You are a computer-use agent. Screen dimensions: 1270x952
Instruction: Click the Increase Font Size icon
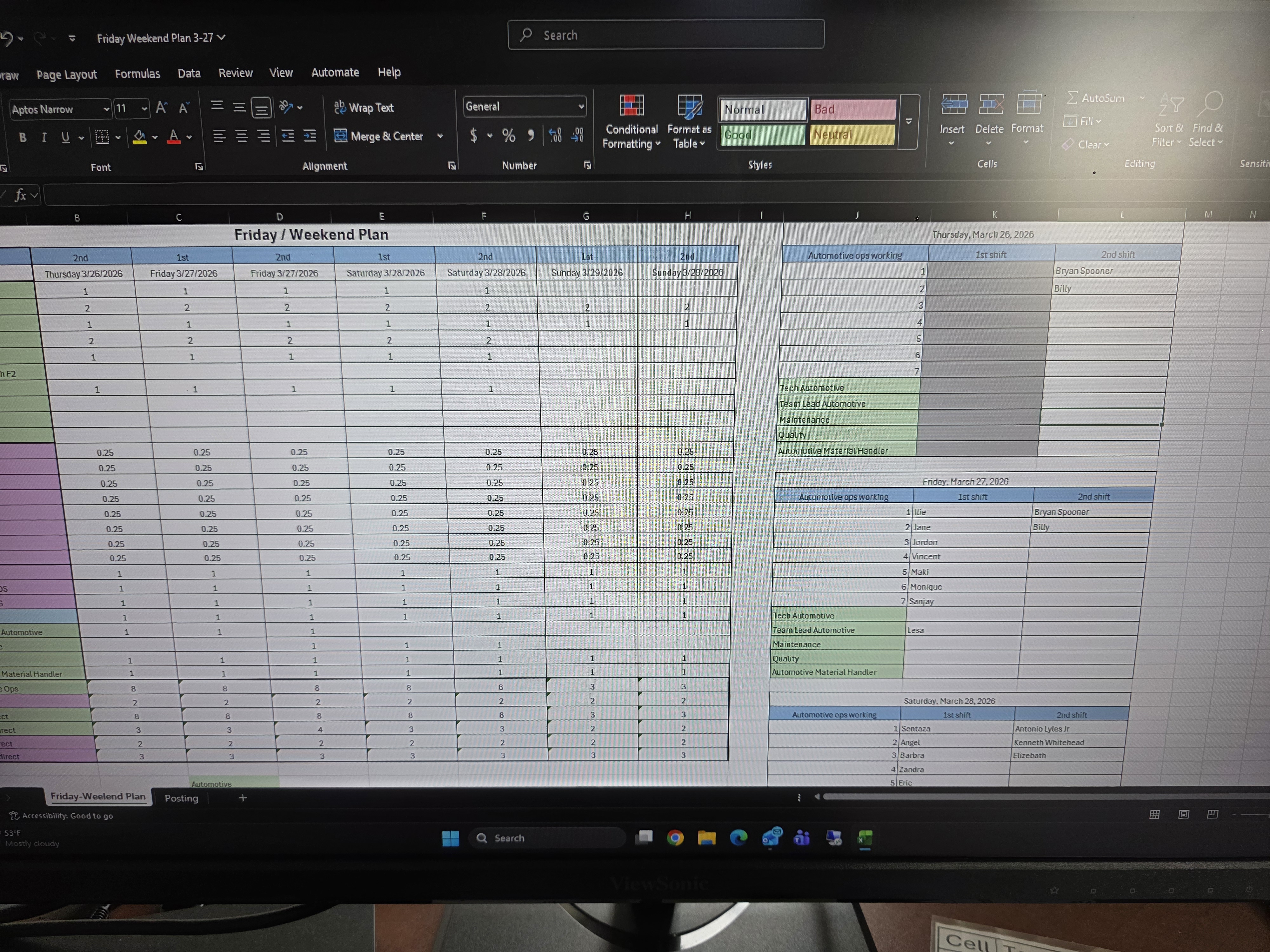pos(162,108)
